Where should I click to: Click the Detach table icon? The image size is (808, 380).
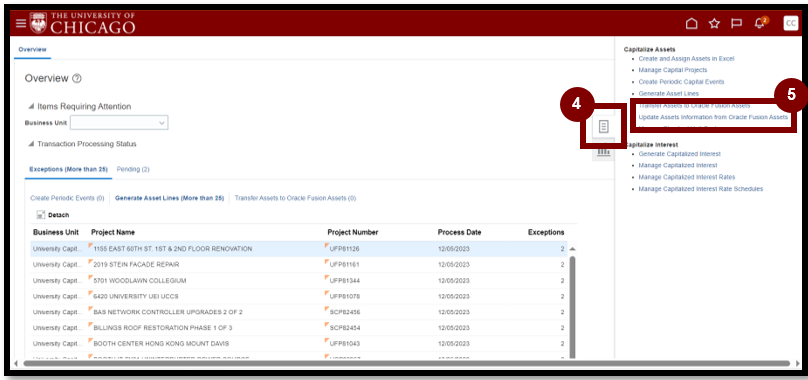(41, 215)
